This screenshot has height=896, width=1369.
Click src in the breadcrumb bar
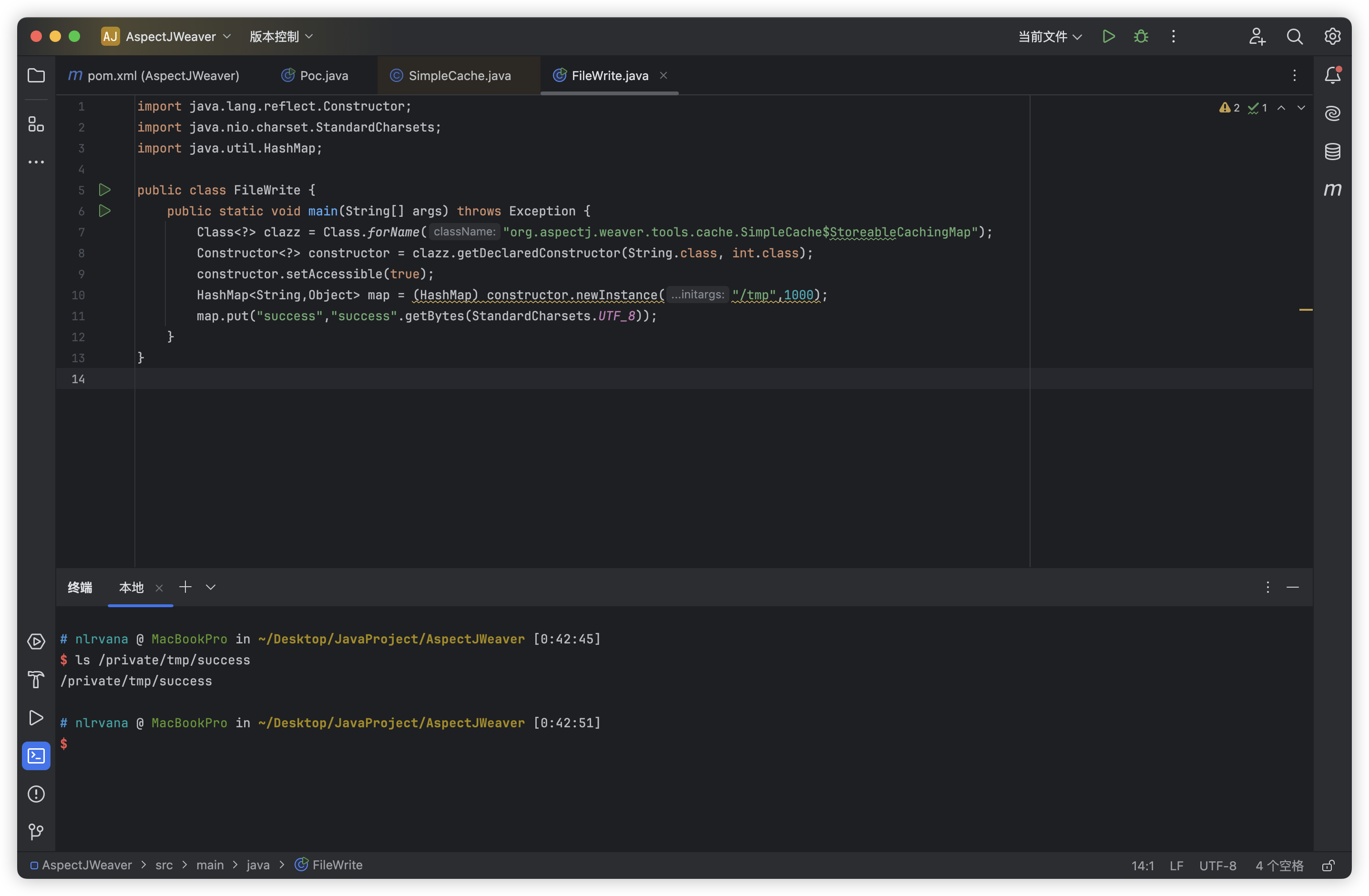click(164, 865)
